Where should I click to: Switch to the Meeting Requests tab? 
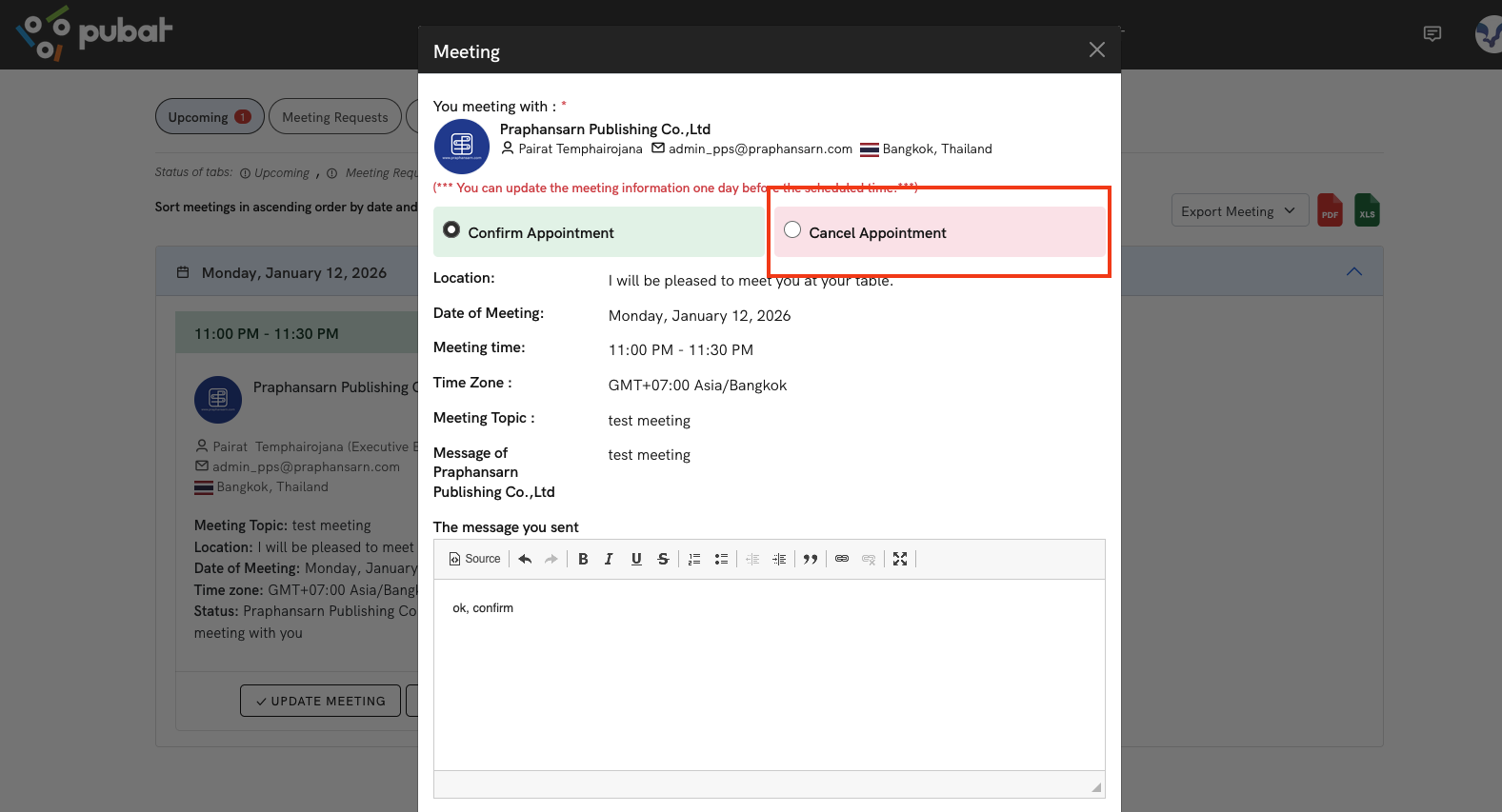tap(335, 117)
